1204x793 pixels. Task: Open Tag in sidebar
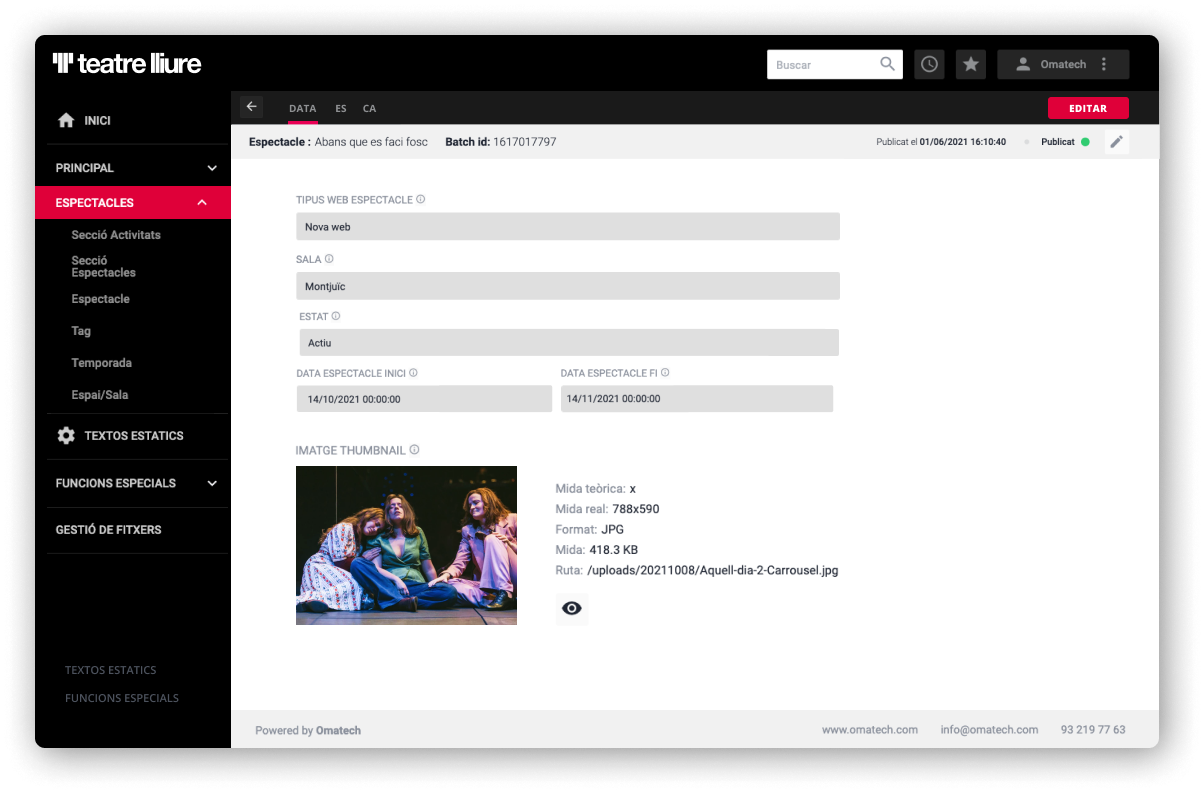pyautogui.click(x=81, y=331)
